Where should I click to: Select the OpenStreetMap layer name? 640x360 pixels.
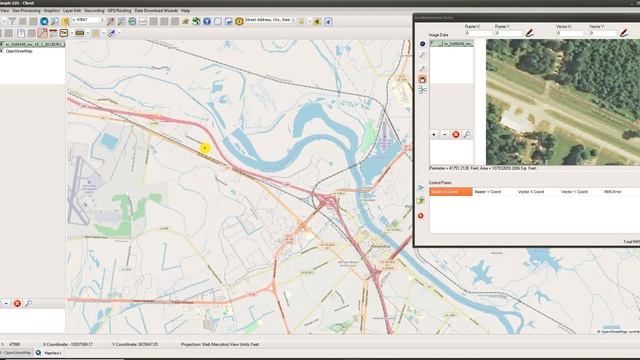pos(19,51)
